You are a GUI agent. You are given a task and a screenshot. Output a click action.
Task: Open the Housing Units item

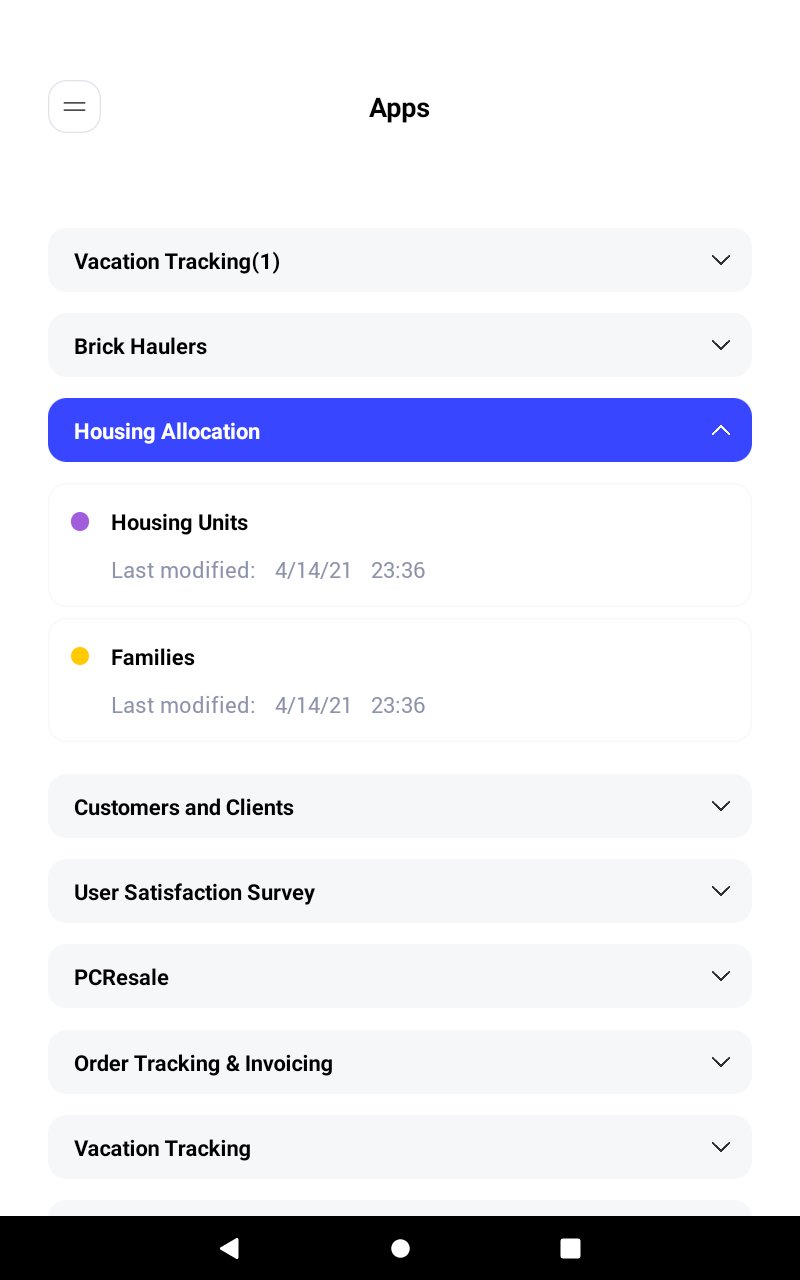(x=179, y=522)
